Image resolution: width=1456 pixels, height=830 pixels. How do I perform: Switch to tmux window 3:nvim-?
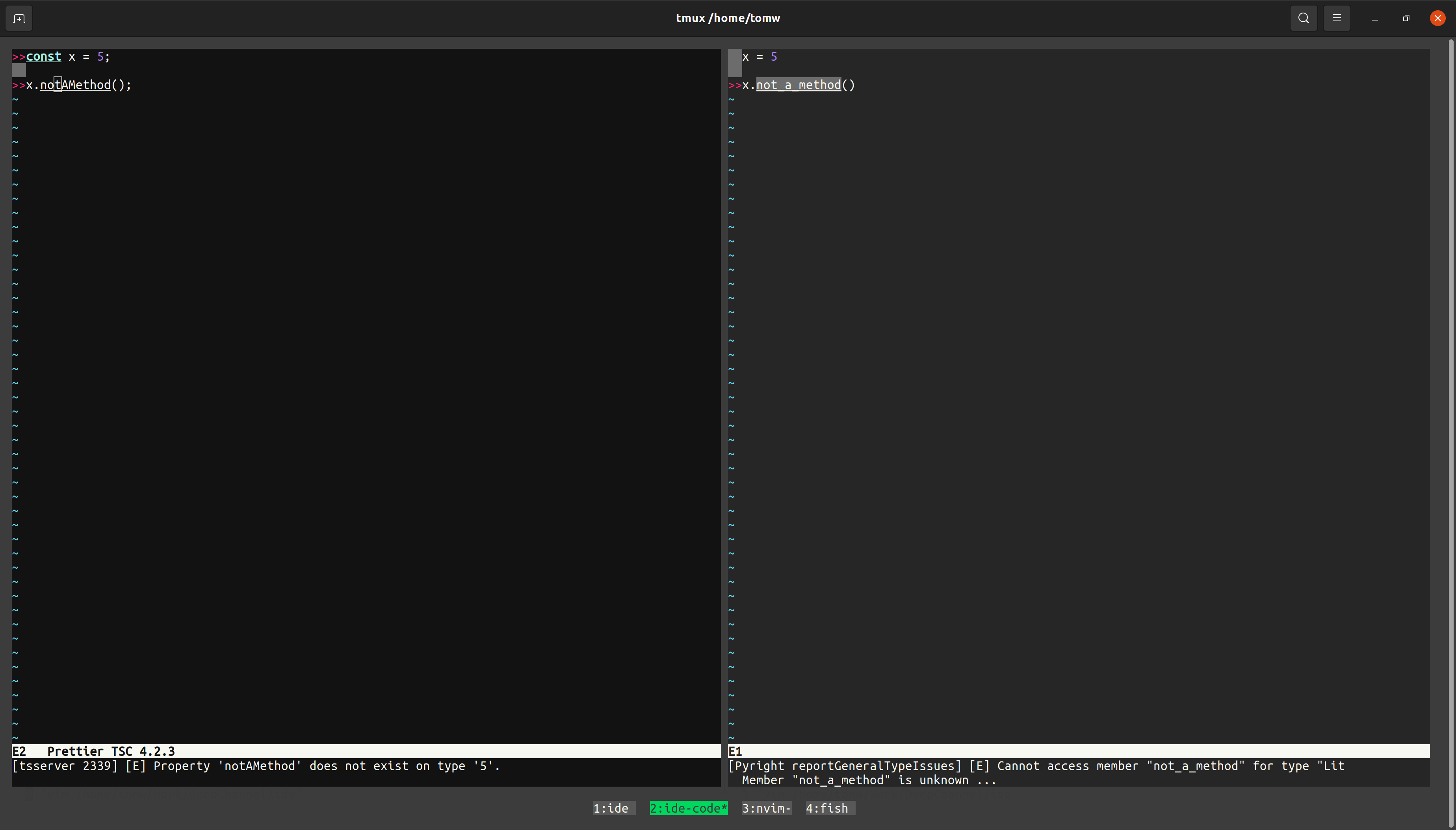coord(765,808)
